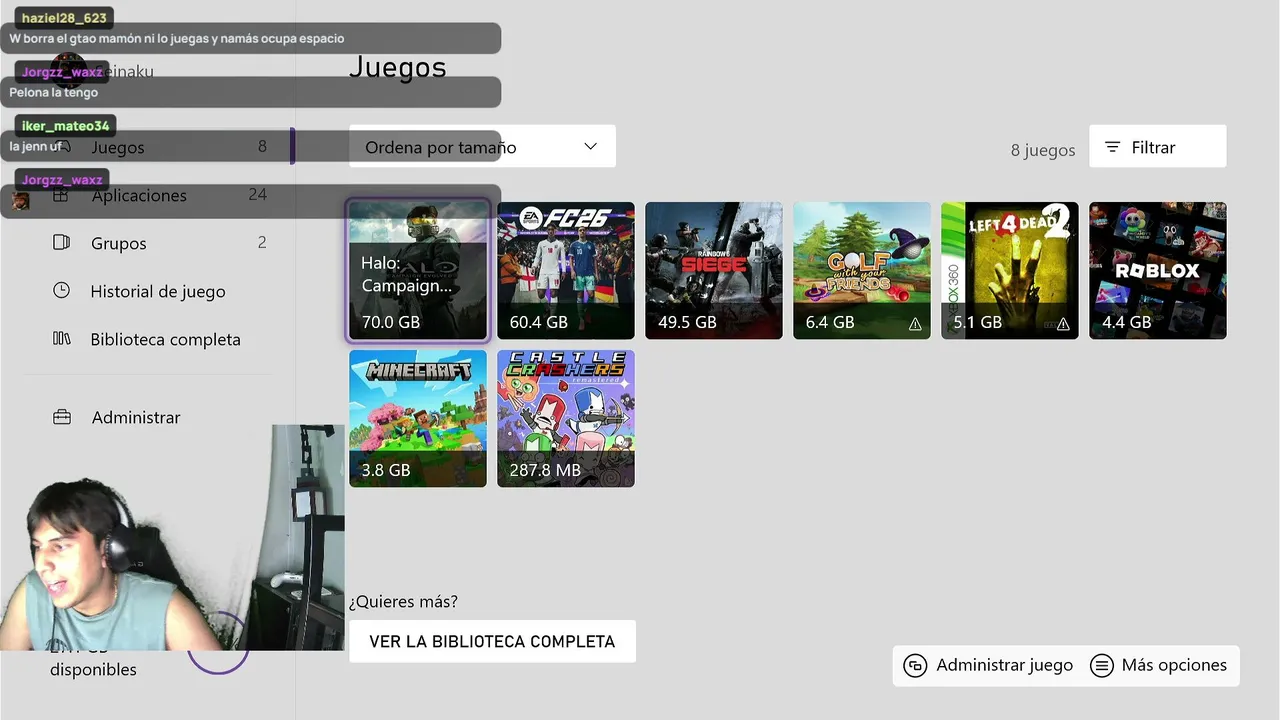Click the filter lines icon
Viewport: 1280px width, 720px height.
click(x=1112, y=147)
